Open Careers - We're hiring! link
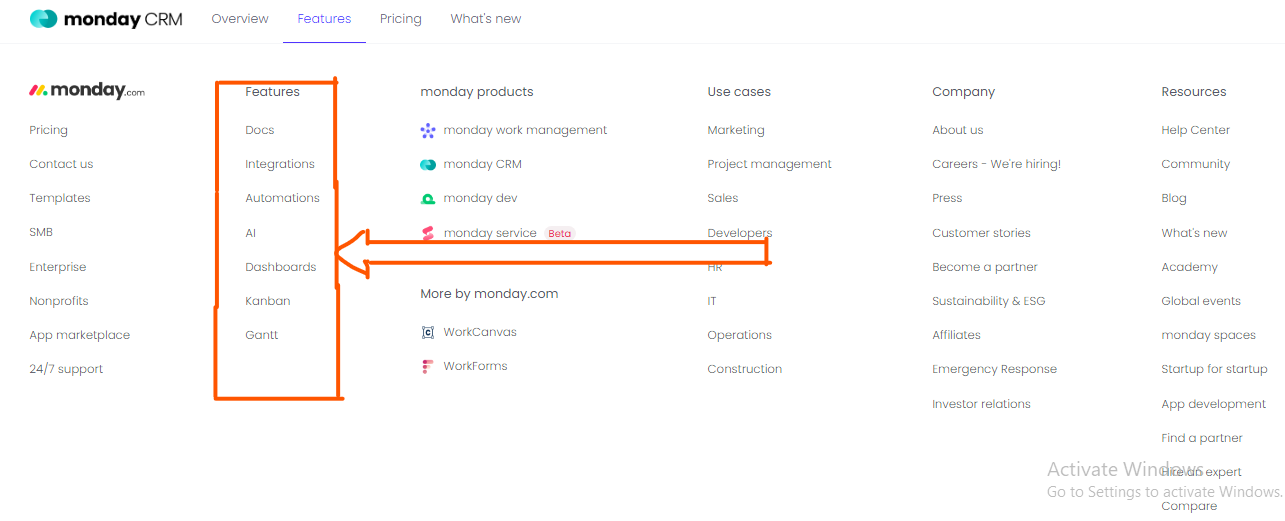Image resolution: width=1285 pixels, height=521 pixels. point(997,164)
